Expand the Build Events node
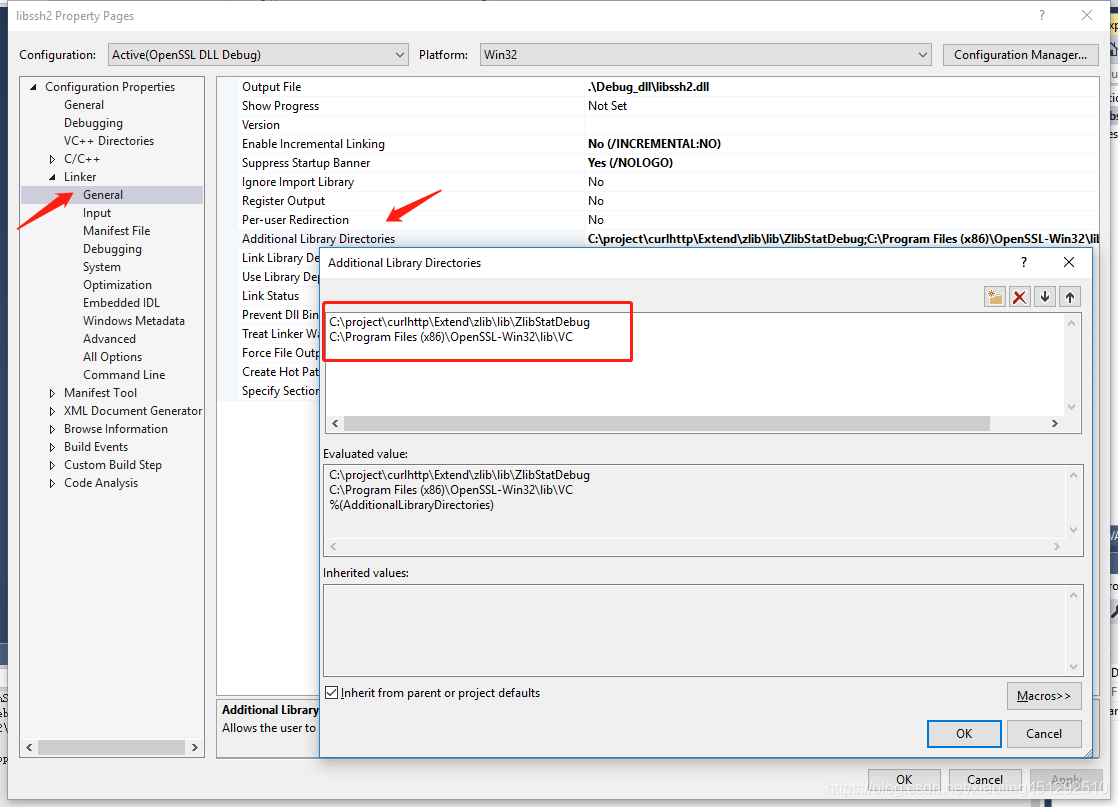 click(x=52, y=446)
